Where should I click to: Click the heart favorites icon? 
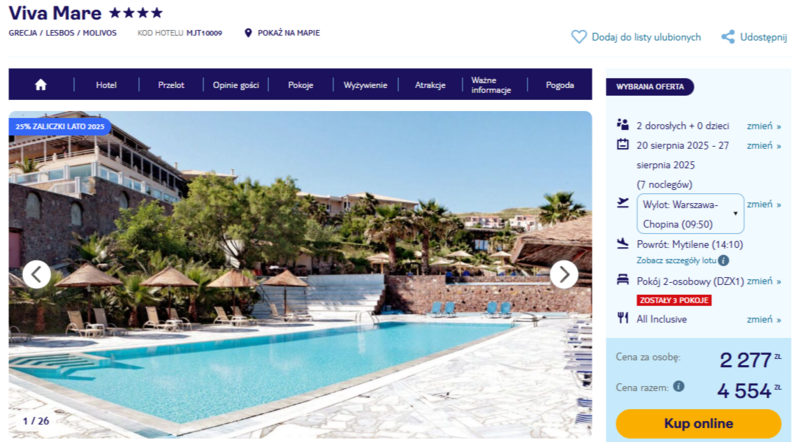(x=579, y=37)
